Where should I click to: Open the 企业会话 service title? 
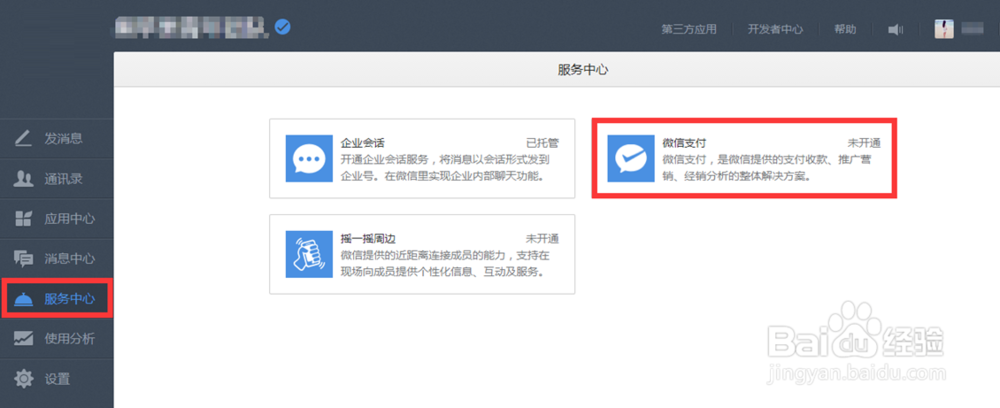[362, 143]
